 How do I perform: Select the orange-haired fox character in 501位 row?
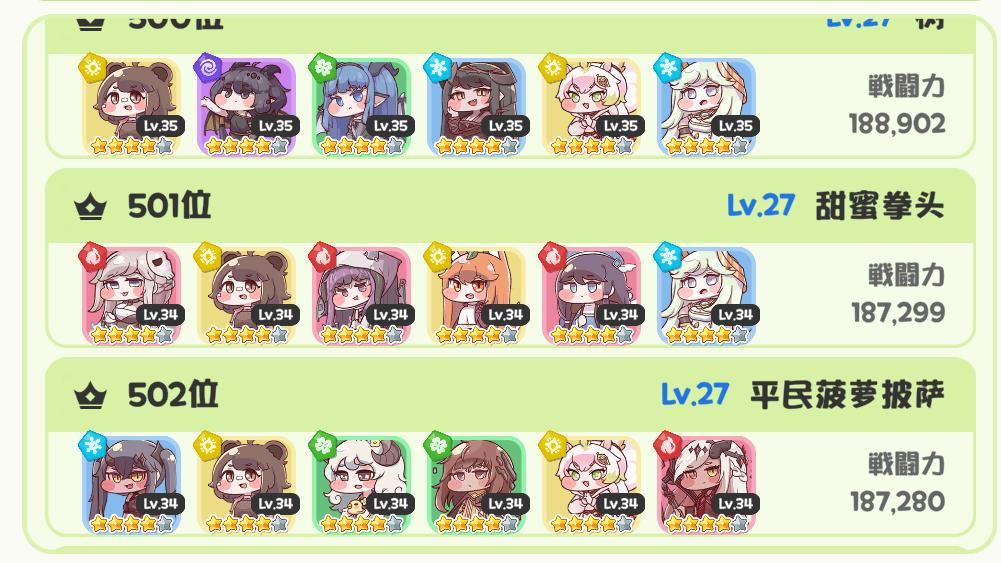pyautogui.click(x=476, y=296)
